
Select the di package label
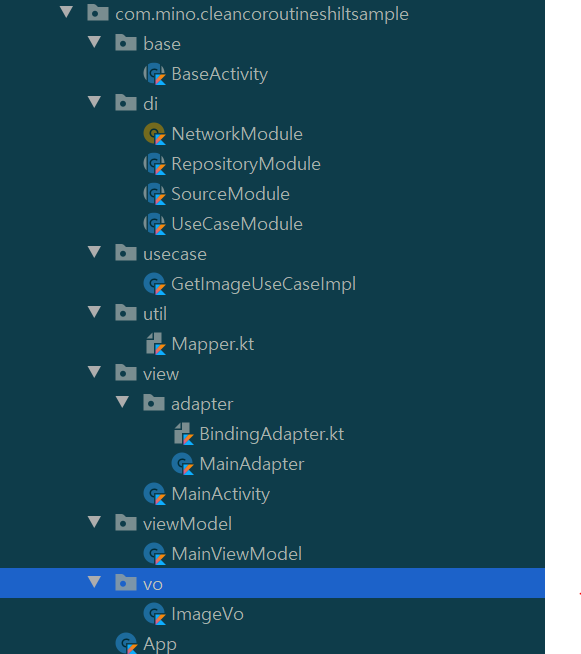[x=151, y=104]
